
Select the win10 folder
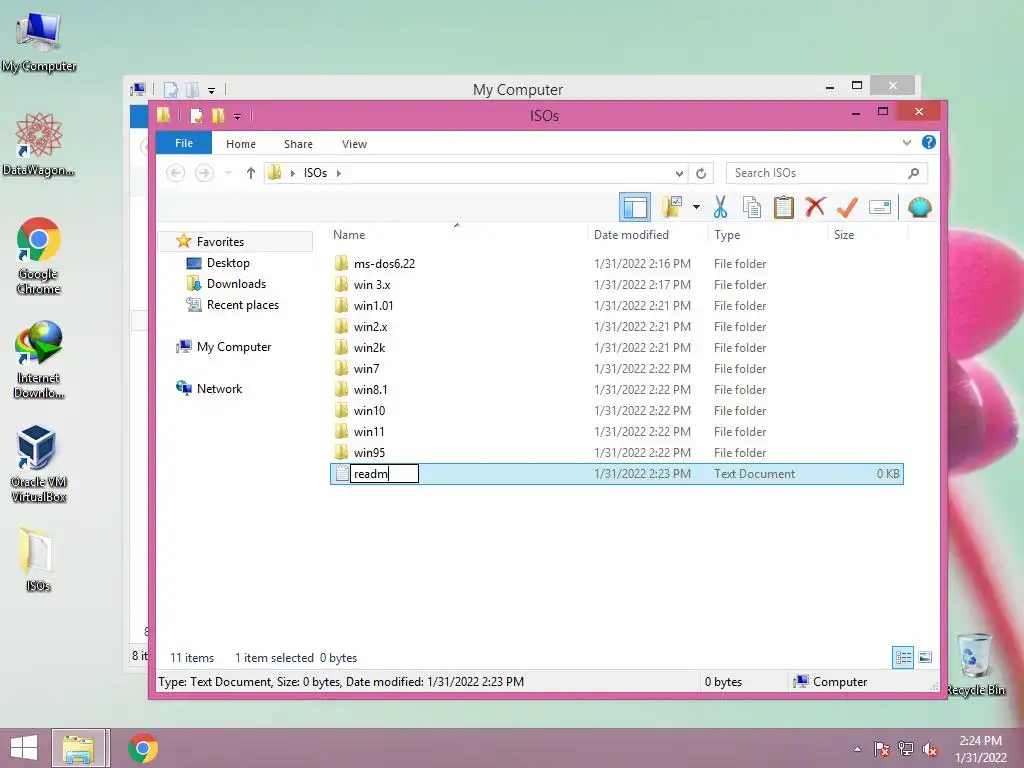coord(370,410)
